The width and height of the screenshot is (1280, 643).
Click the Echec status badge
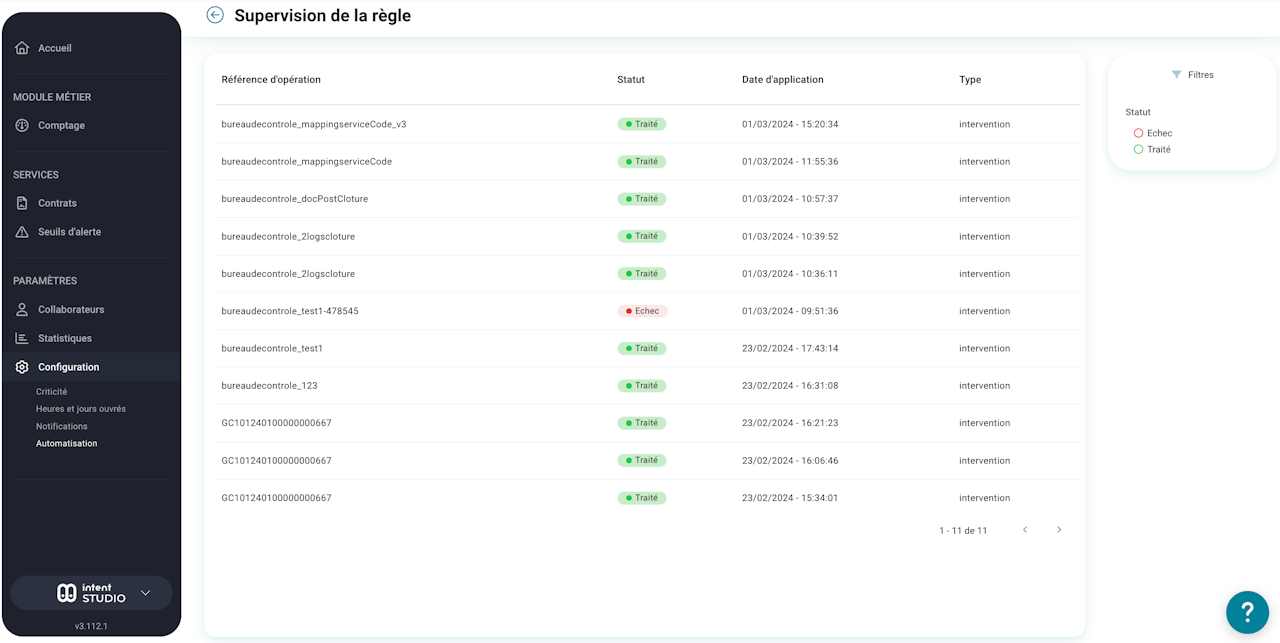click(x=642, y=311)
